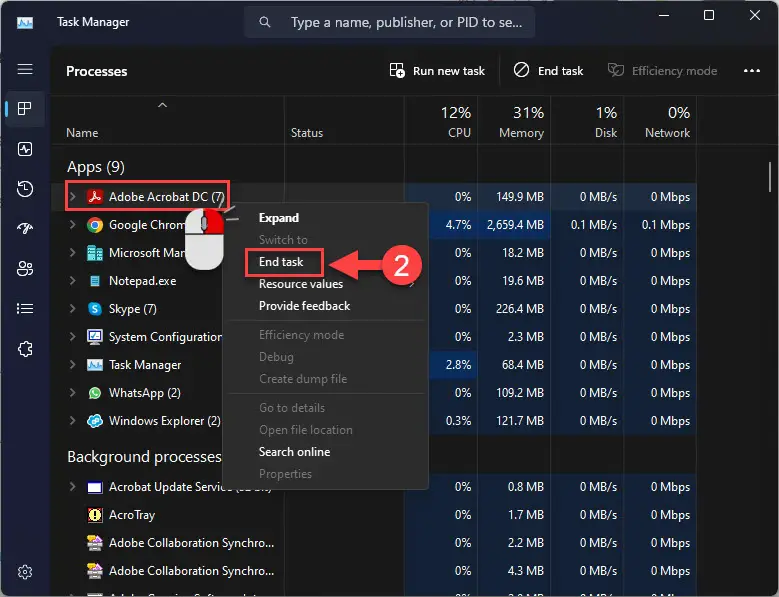Viewport: 779px width, 597px height.
Task: Open the Startup apps page icon
Action: pyautogui.click(x=25, y=228)
